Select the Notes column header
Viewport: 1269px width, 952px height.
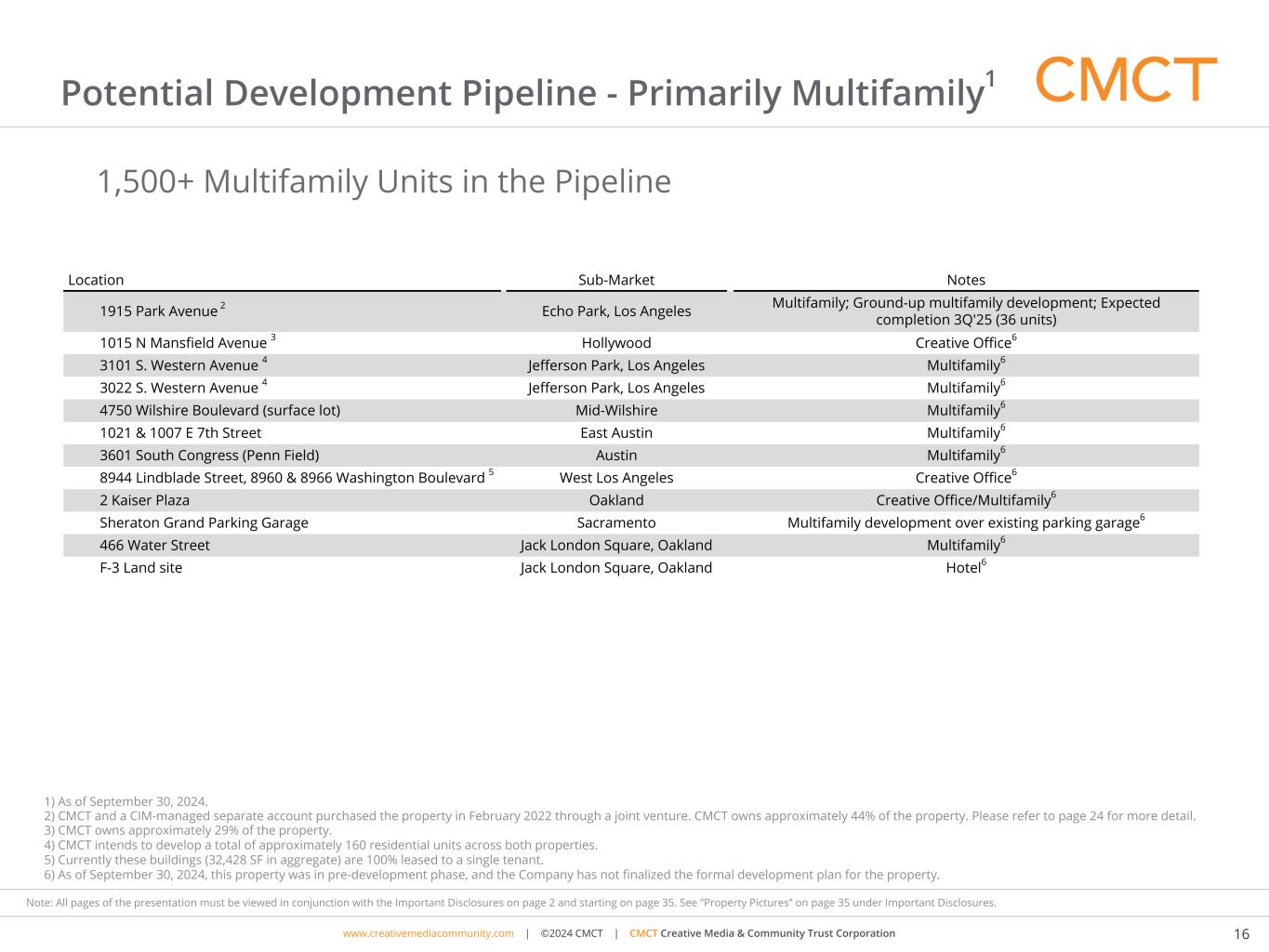pos(965,280)
